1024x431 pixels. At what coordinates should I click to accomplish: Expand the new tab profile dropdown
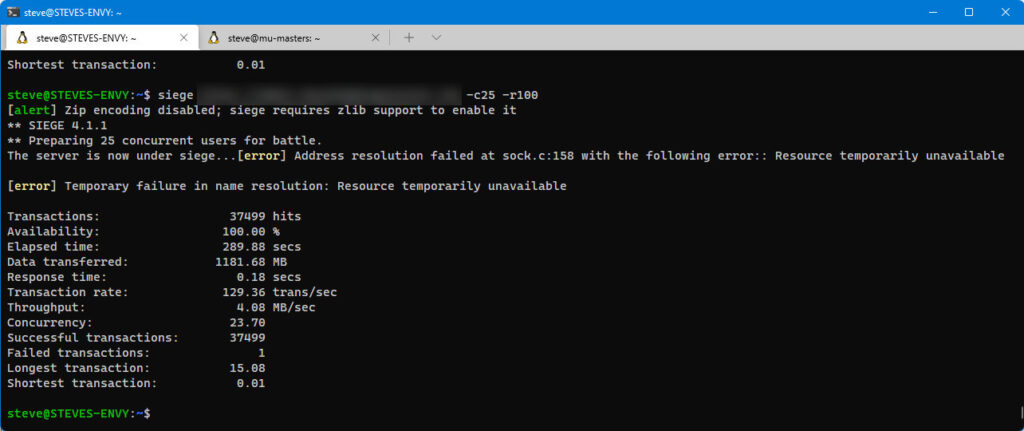[437, 38]
